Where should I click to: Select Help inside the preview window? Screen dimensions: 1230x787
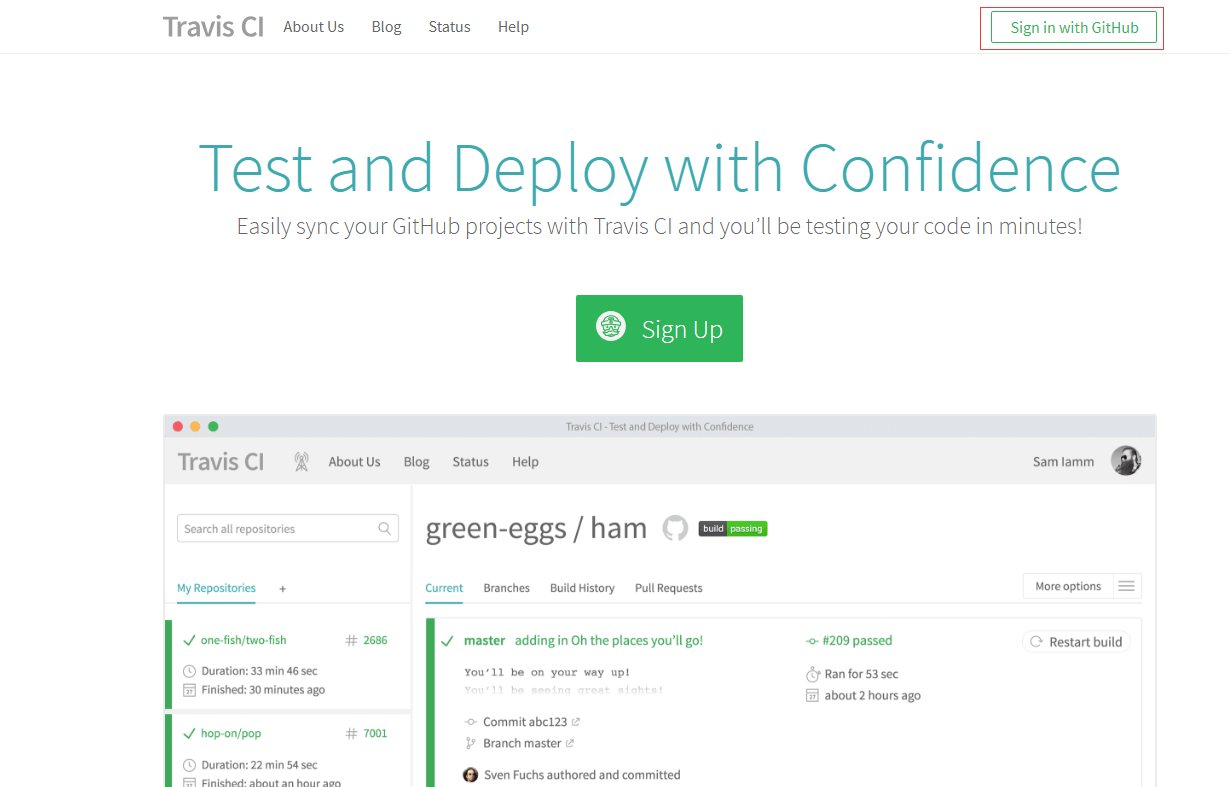click(x=525, y=462)
